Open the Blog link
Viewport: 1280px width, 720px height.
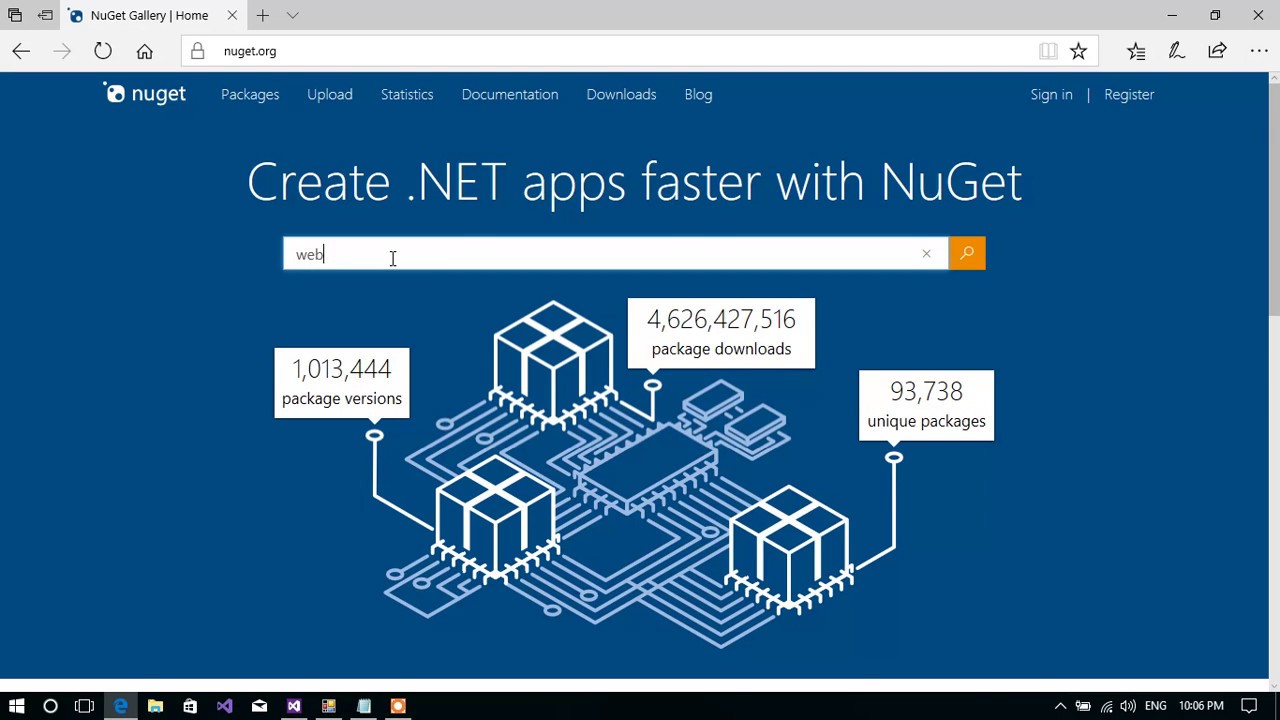point(698,94)
